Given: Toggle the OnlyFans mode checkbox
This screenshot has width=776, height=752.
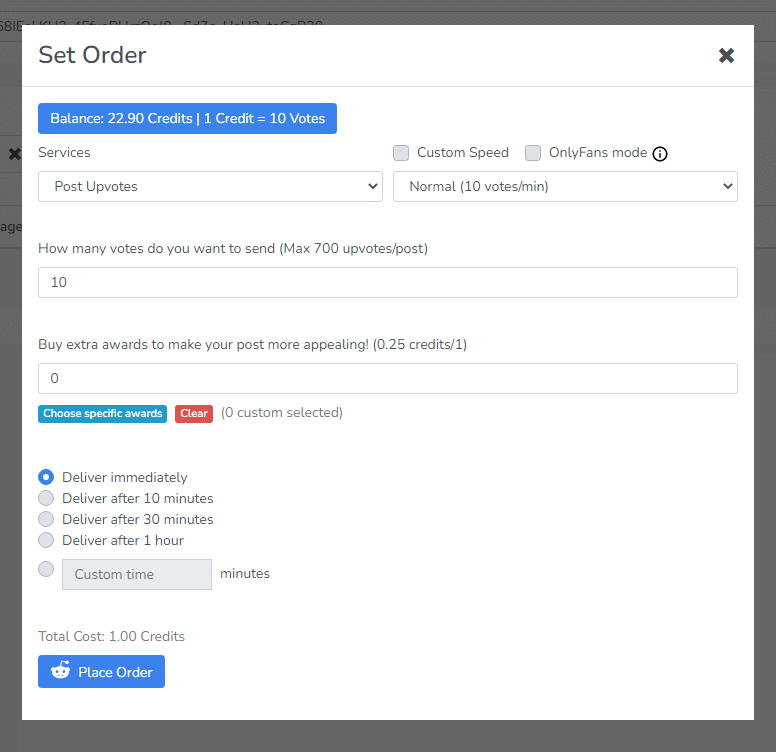Looking at the screenshot, I should coord(533,153).
